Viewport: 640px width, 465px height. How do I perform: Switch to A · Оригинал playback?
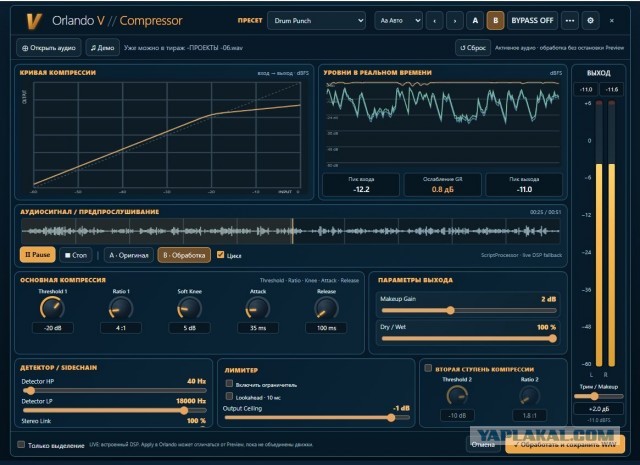129,255
